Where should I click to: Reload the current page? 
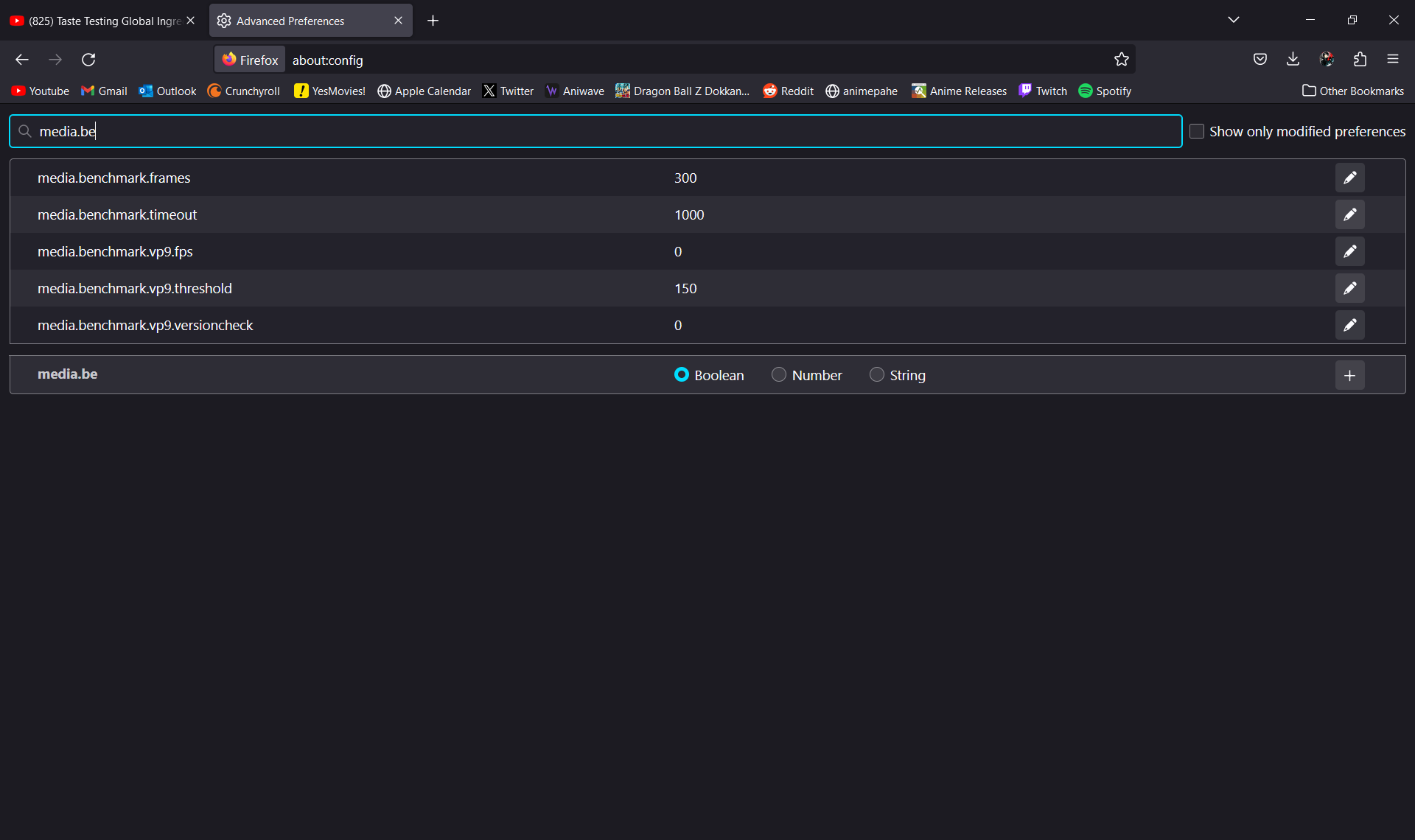click(x=88, y=60)
